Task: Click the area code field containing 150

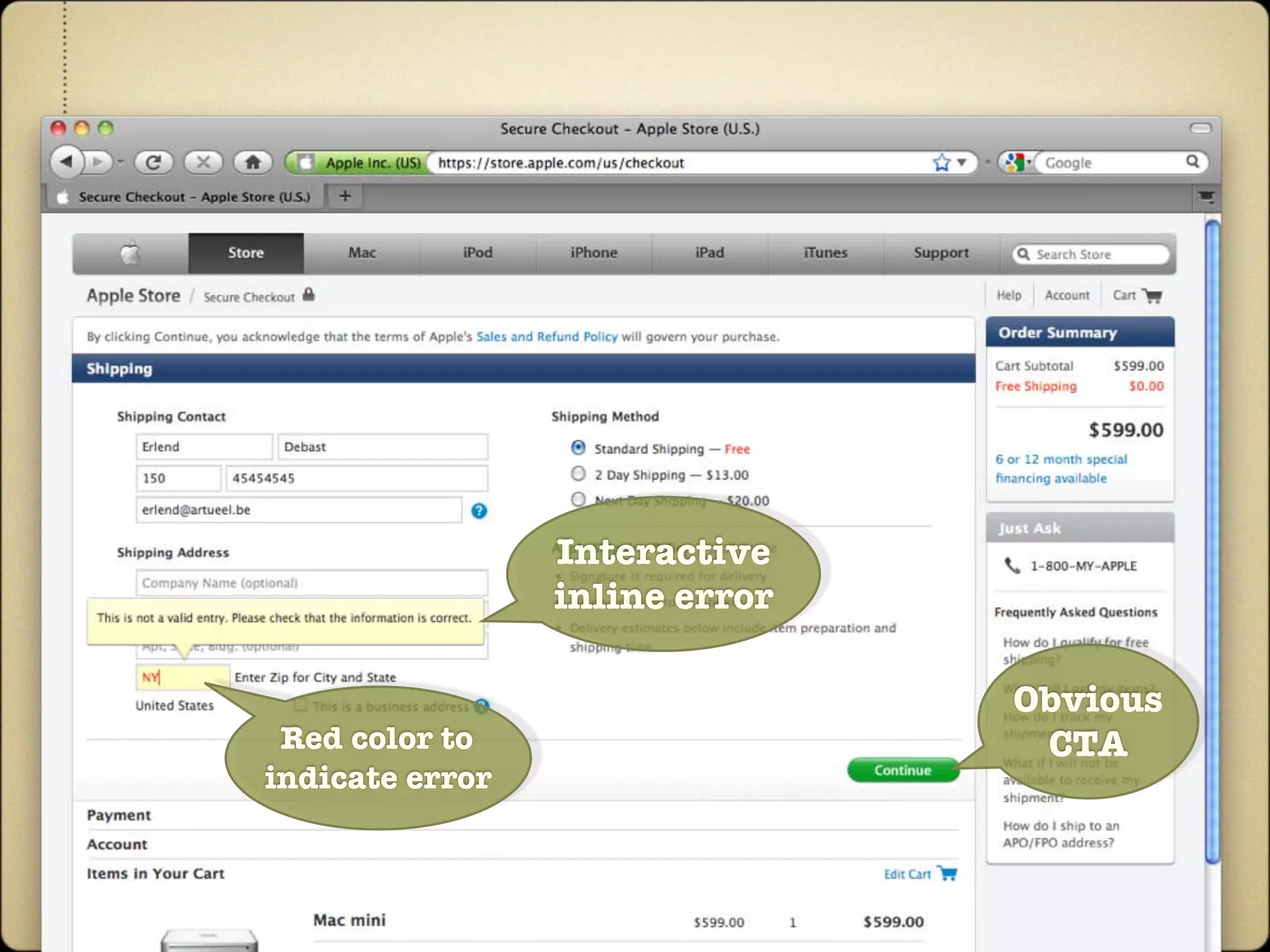Action: (x=179, y=478)
